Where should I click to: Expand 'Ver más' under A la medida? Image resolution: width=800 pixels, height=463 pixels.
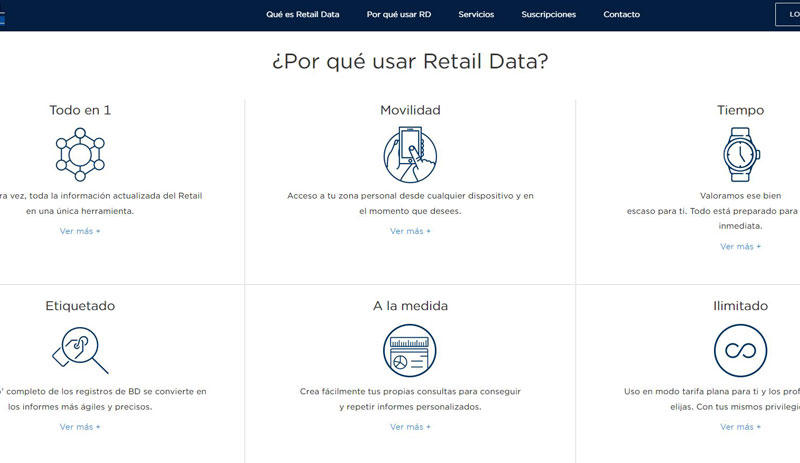(x=410, y=427)
